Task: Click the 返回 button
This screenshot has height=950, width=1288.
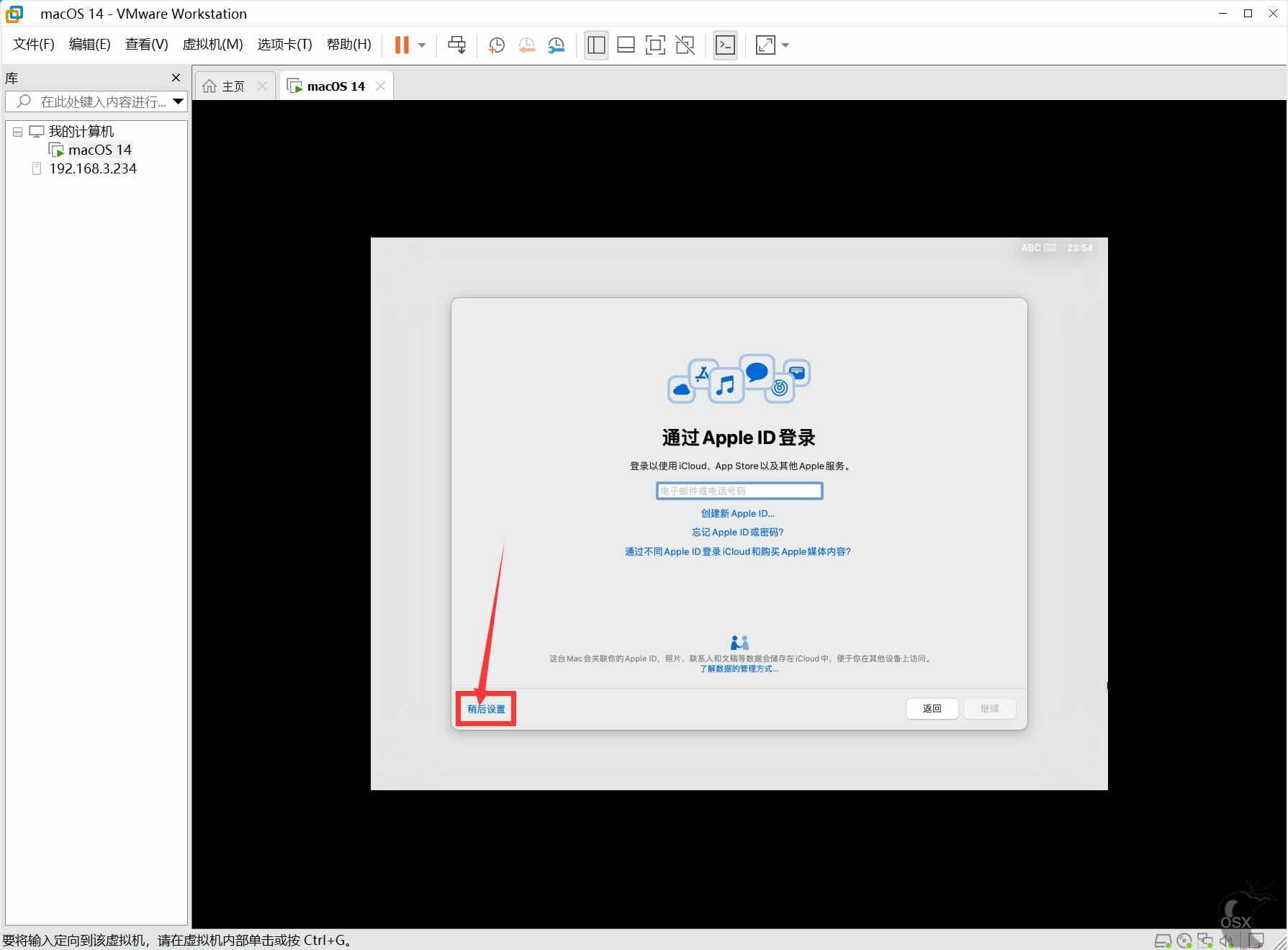Action: pyautogui.click(x=932, y=708)
